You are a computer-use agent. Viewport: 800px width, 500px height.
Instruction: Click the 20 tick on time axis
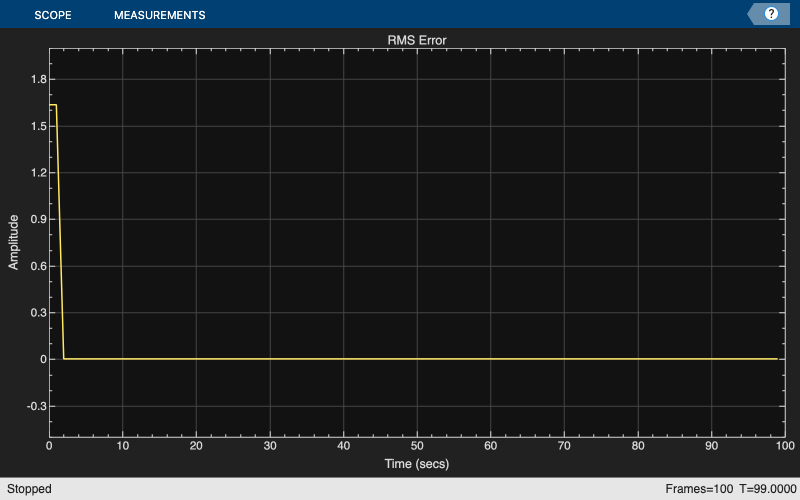click(197, 446)
